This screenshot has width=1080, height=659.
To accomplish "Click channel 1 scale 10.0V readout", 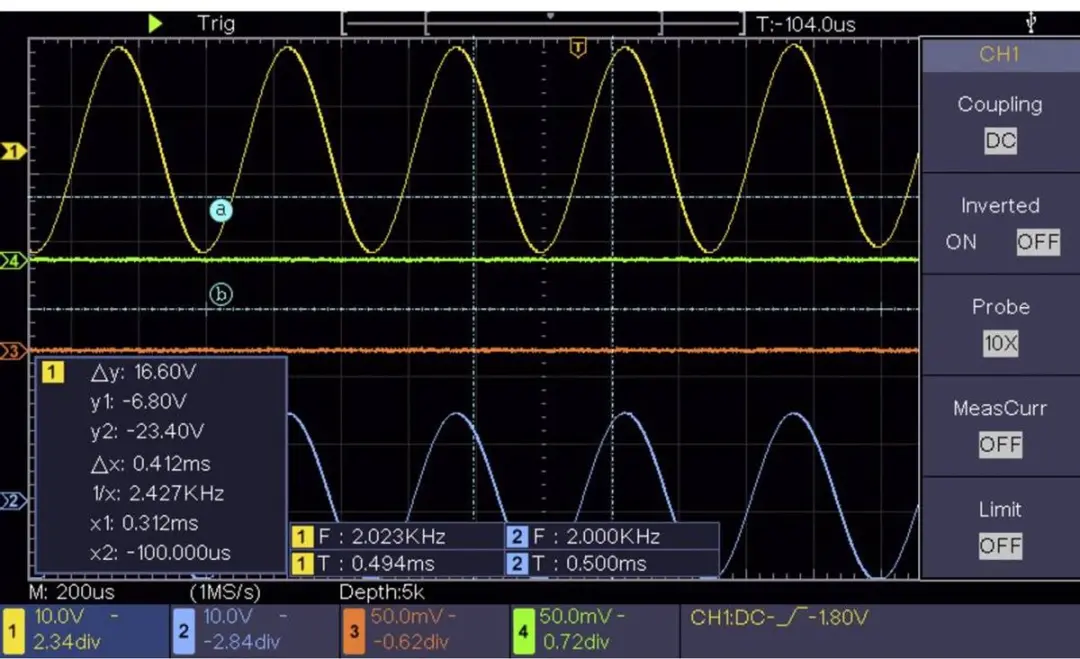I will point(59,616).
